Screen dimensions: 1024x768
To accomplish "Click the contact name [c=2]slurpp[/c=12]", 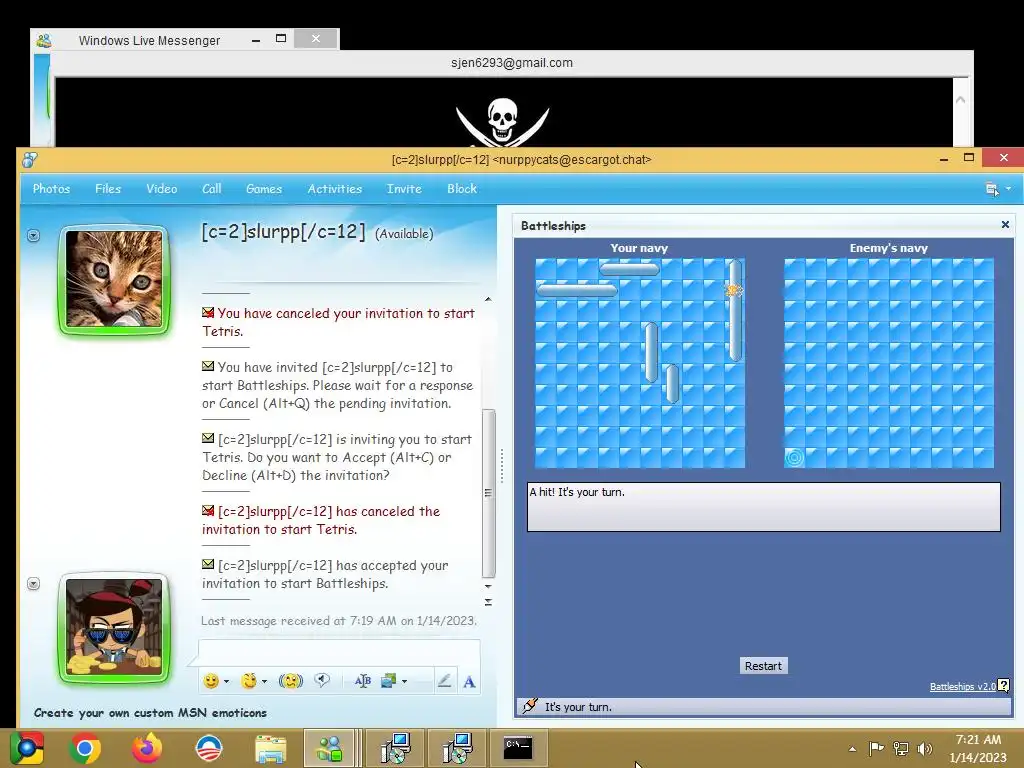I will [283, 231].
